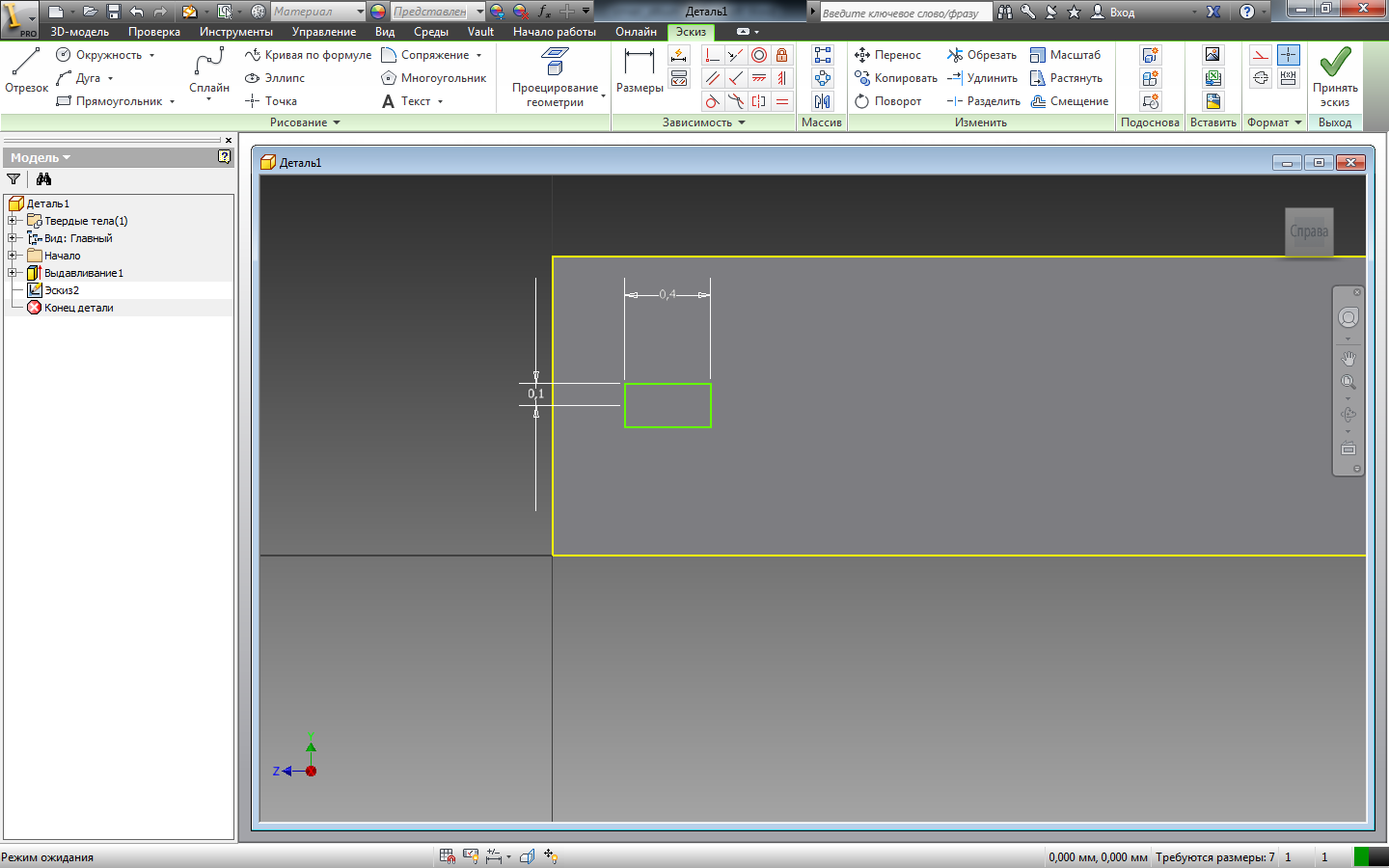Select the Отрезок (line) tool
This screenshot has width=1389, height=868.
26,69
